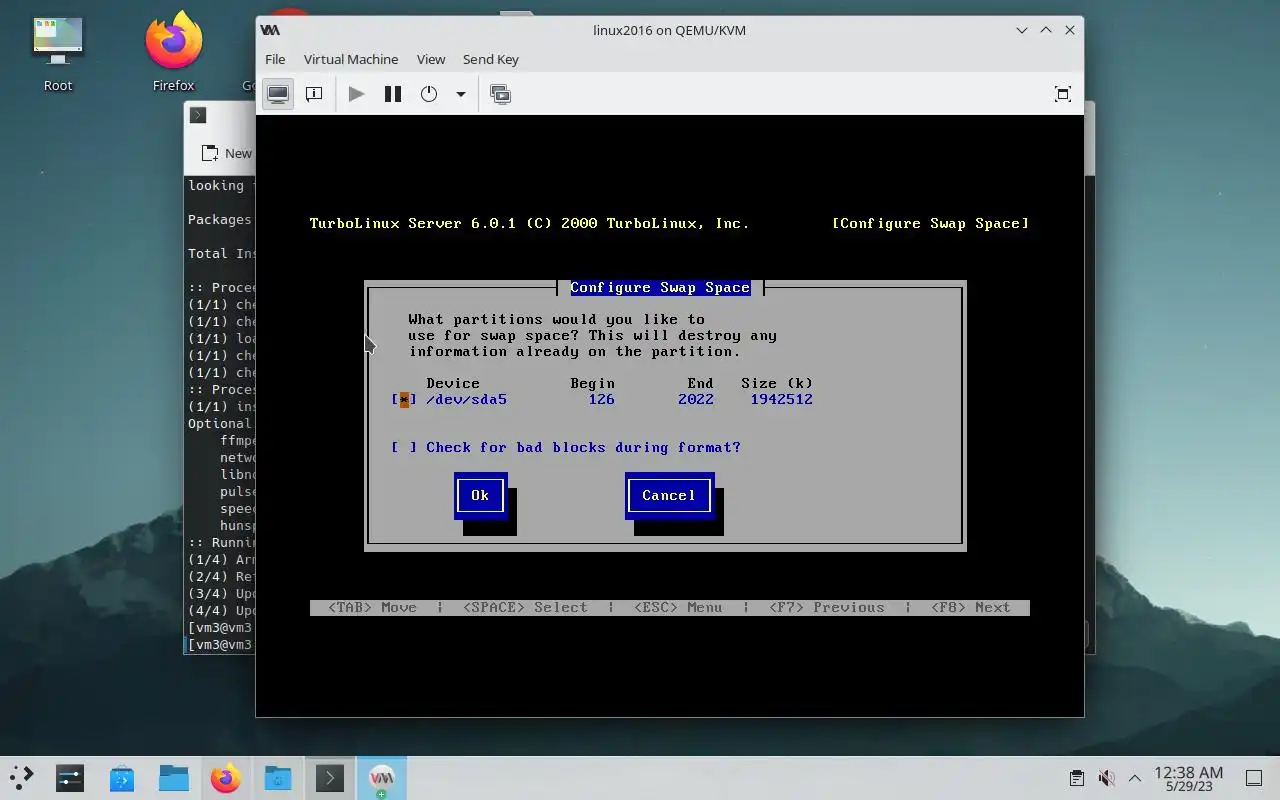Open the View menu
The image size is (1280, 800).
click(x=431, y=59)
